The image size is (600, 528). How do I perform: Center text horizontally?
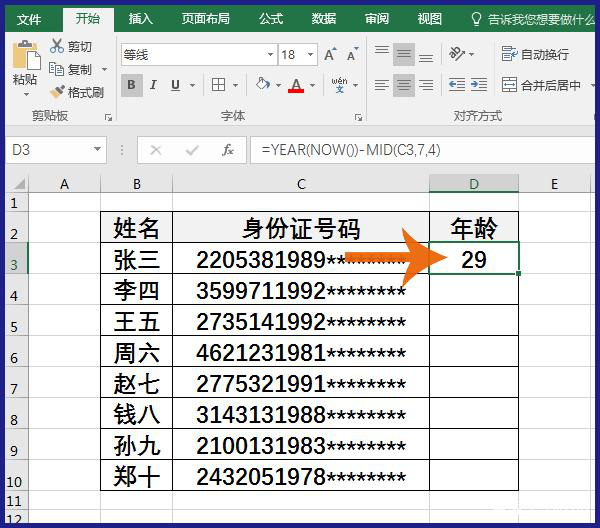[404, 85]
